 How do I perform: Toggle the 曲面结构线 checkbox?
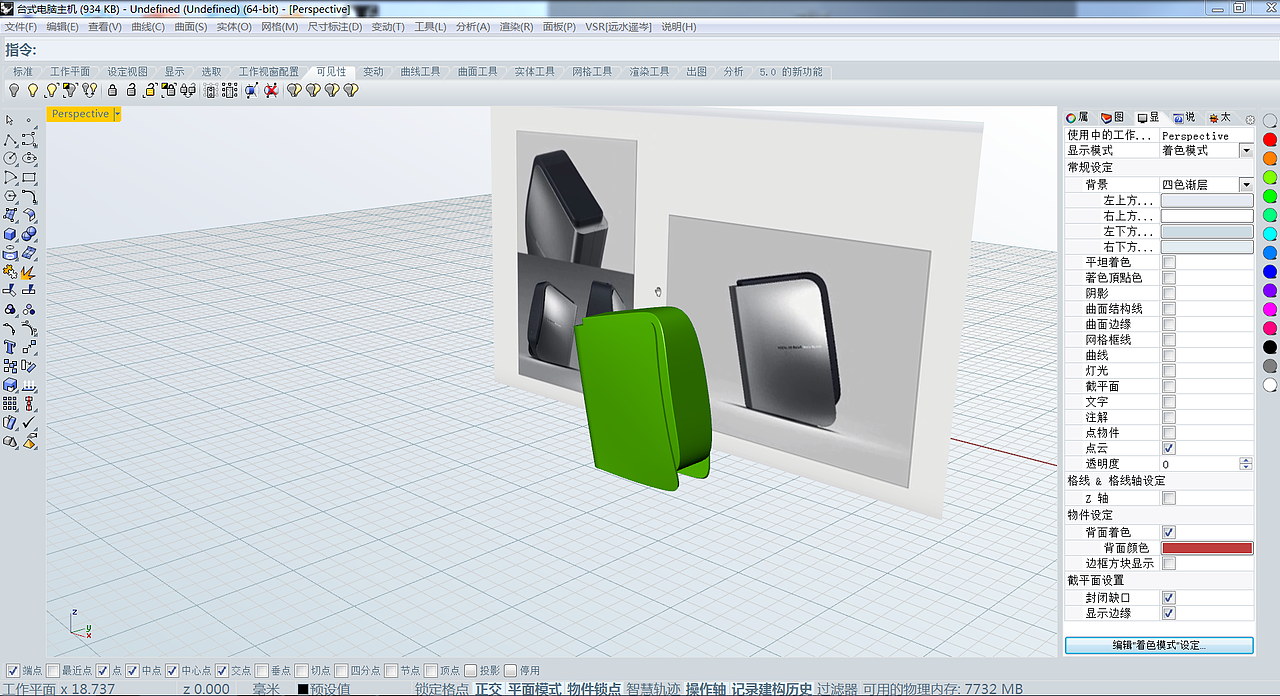click(1169, 309)
